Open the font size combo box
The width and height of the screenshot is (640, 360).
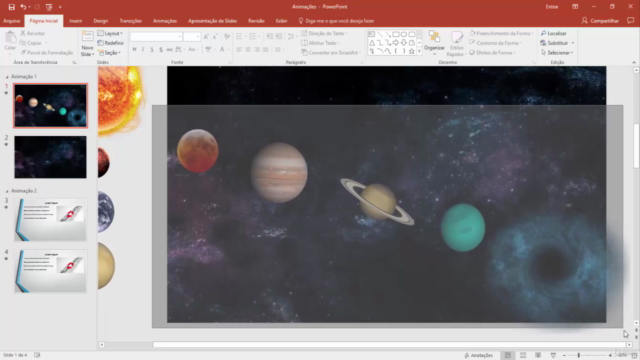tap(192, 37)
